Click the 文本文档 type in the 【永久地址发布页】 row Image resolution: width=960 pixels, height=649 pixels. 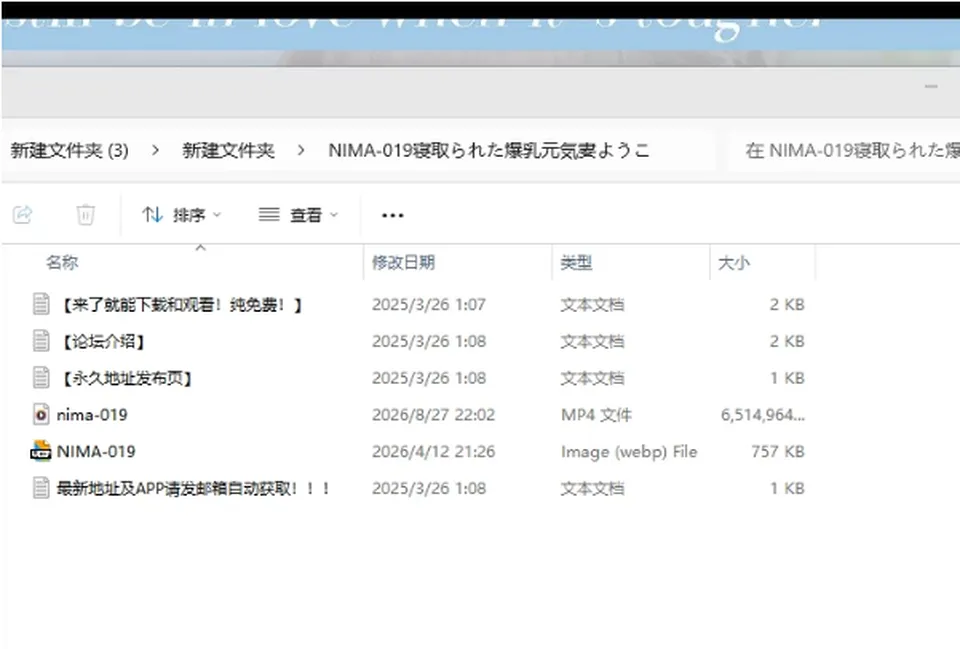[592, 378]
